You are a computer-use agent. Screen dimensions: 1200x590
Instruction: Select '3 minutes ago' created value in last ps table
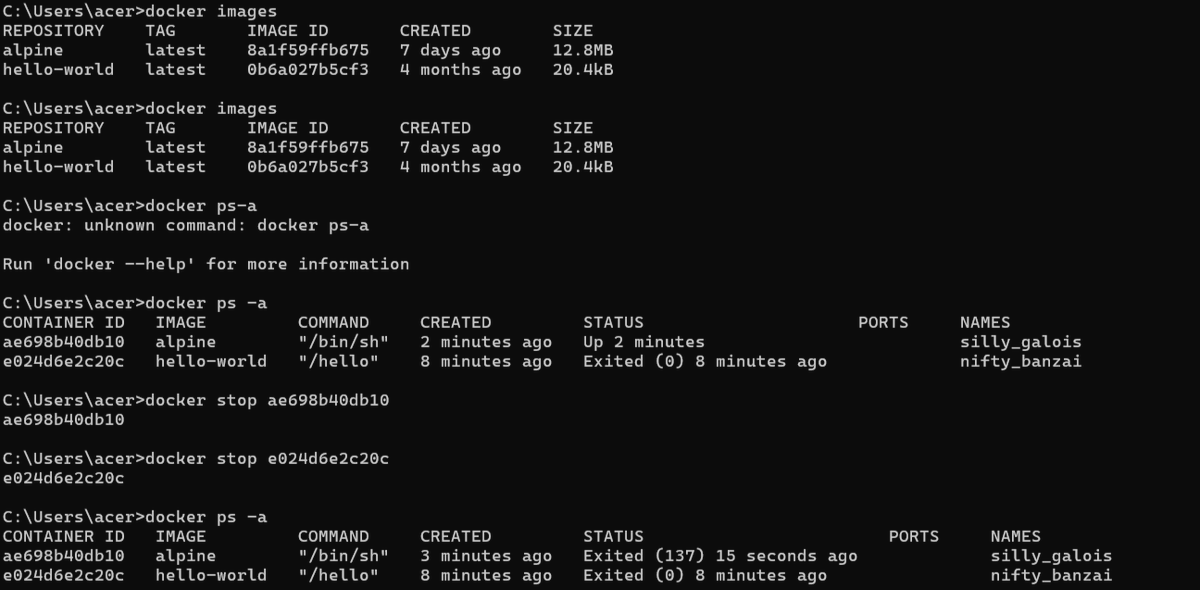click(486, 556)
